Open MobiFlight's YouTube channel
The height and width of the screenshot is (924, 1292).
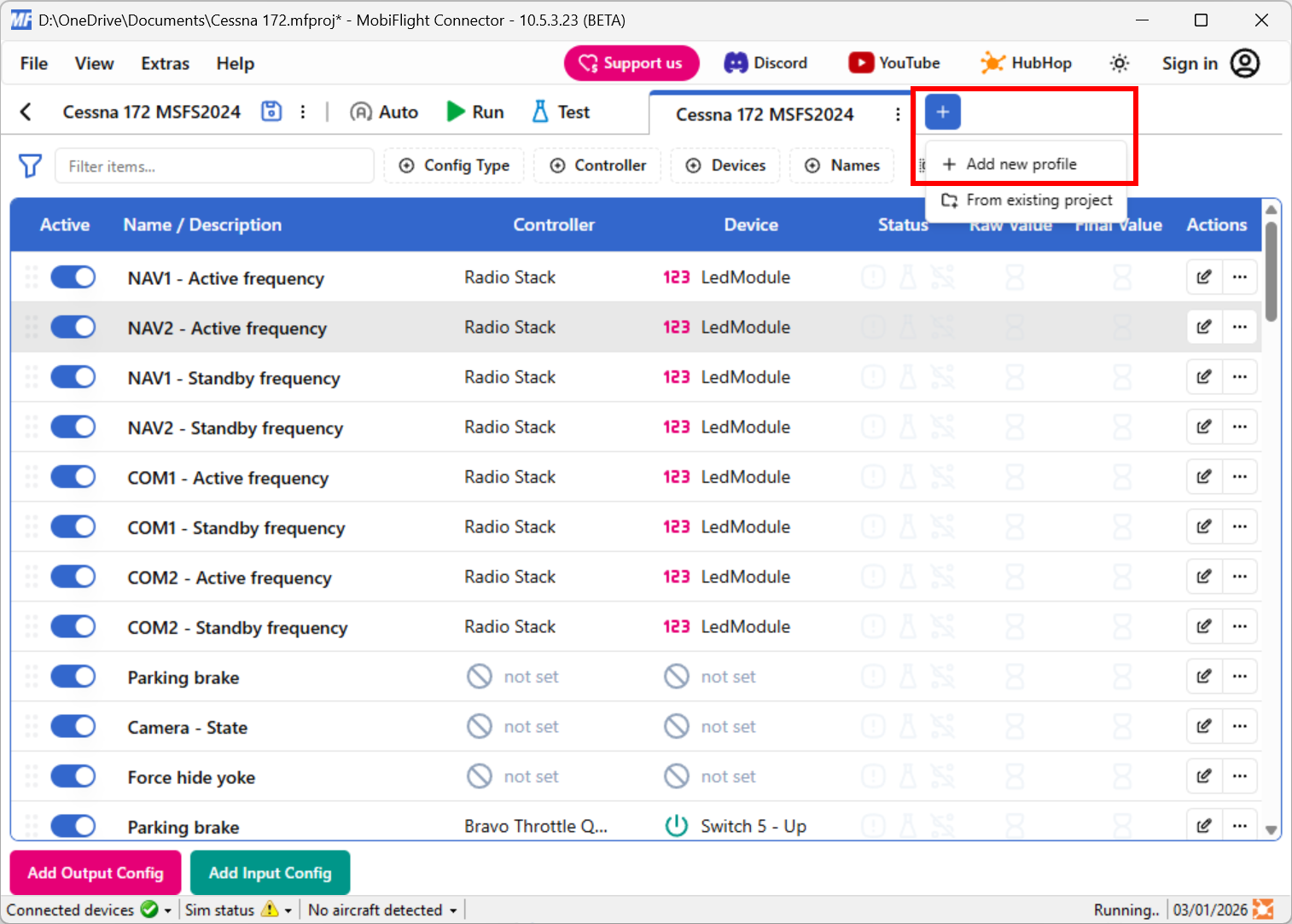tap(893, 62)
